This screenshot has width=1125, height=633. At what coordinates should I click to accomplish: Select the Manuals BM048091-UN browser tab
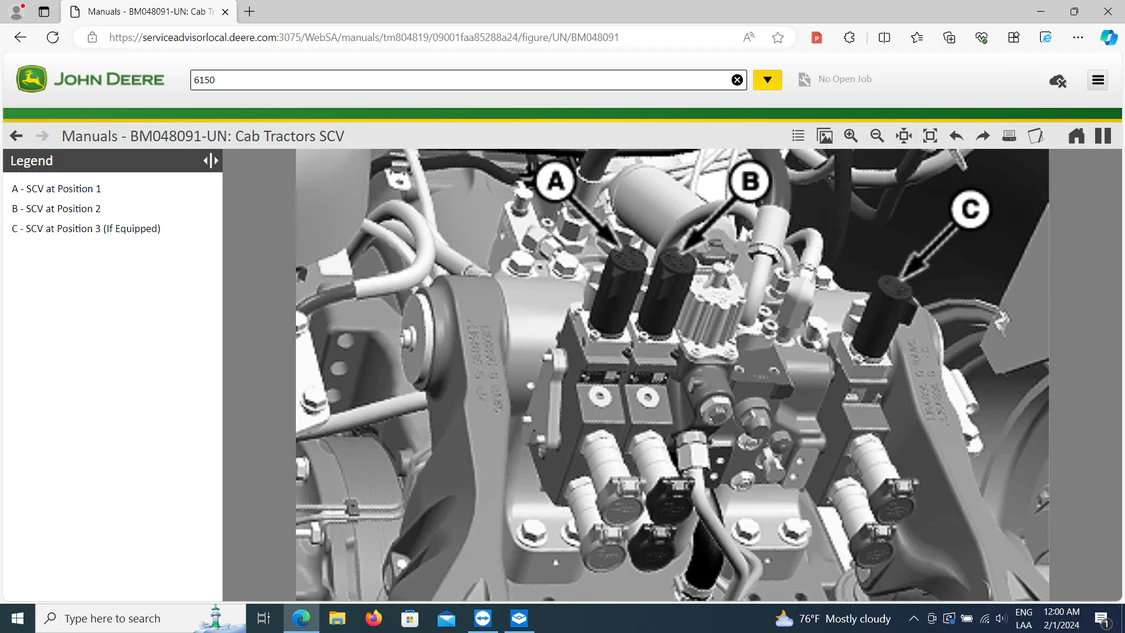pyautogui.click(x=146, y=12)
